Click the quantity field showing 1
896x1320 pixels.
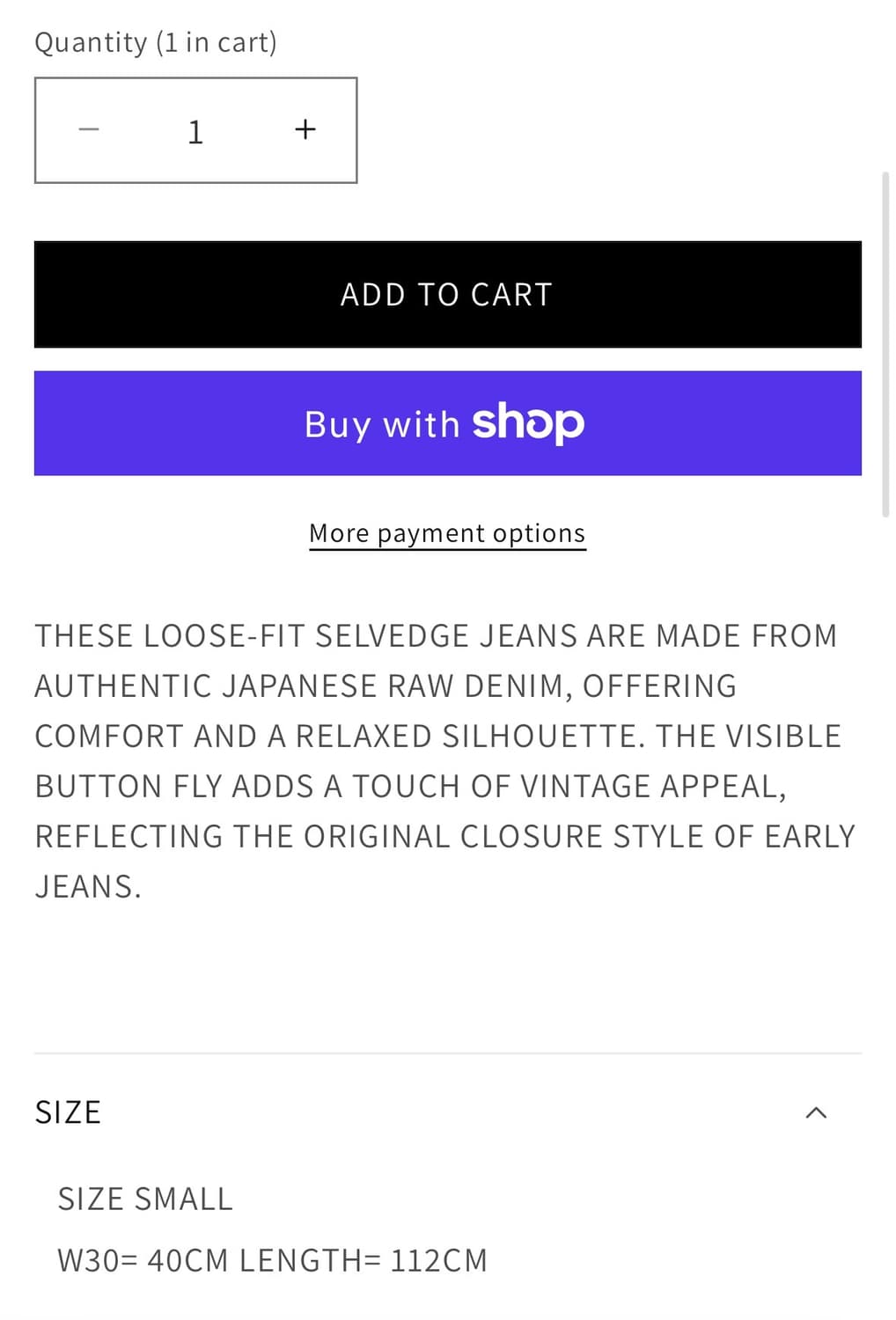(x=195, y=131)
